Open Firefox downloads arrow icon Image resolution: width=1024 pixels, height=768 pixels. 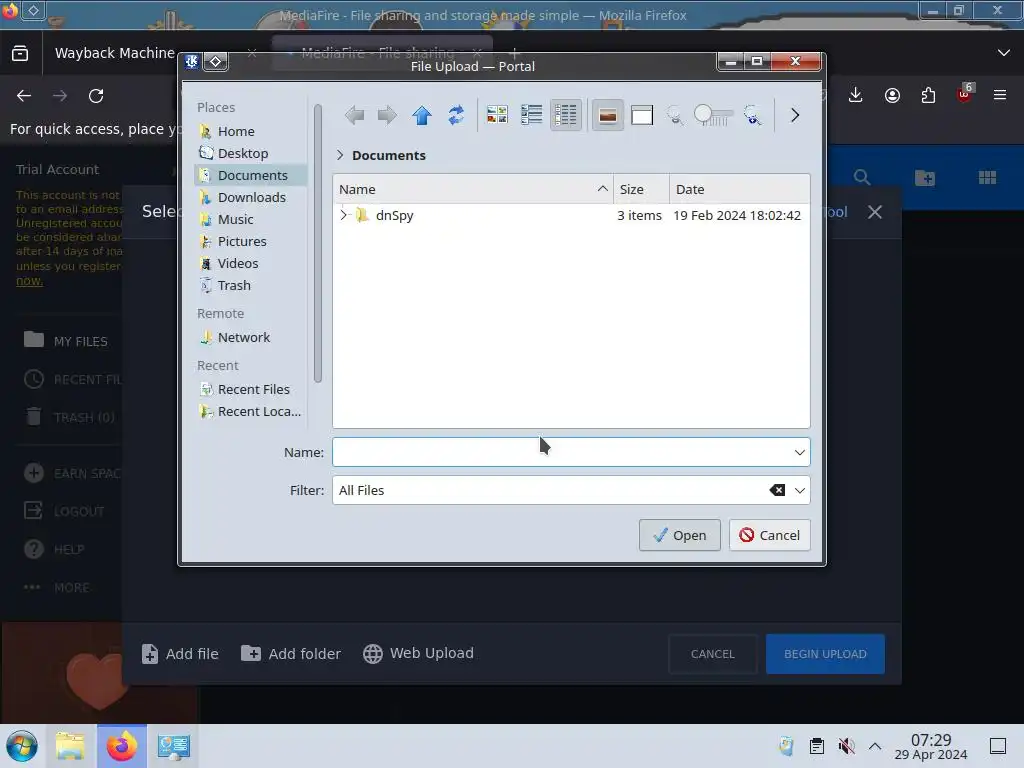(855, 95)
